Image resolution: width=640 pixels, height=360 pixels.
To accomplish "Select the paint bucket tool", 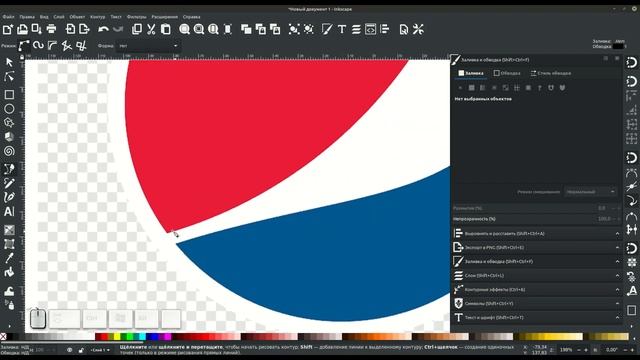I will [9, 272].
